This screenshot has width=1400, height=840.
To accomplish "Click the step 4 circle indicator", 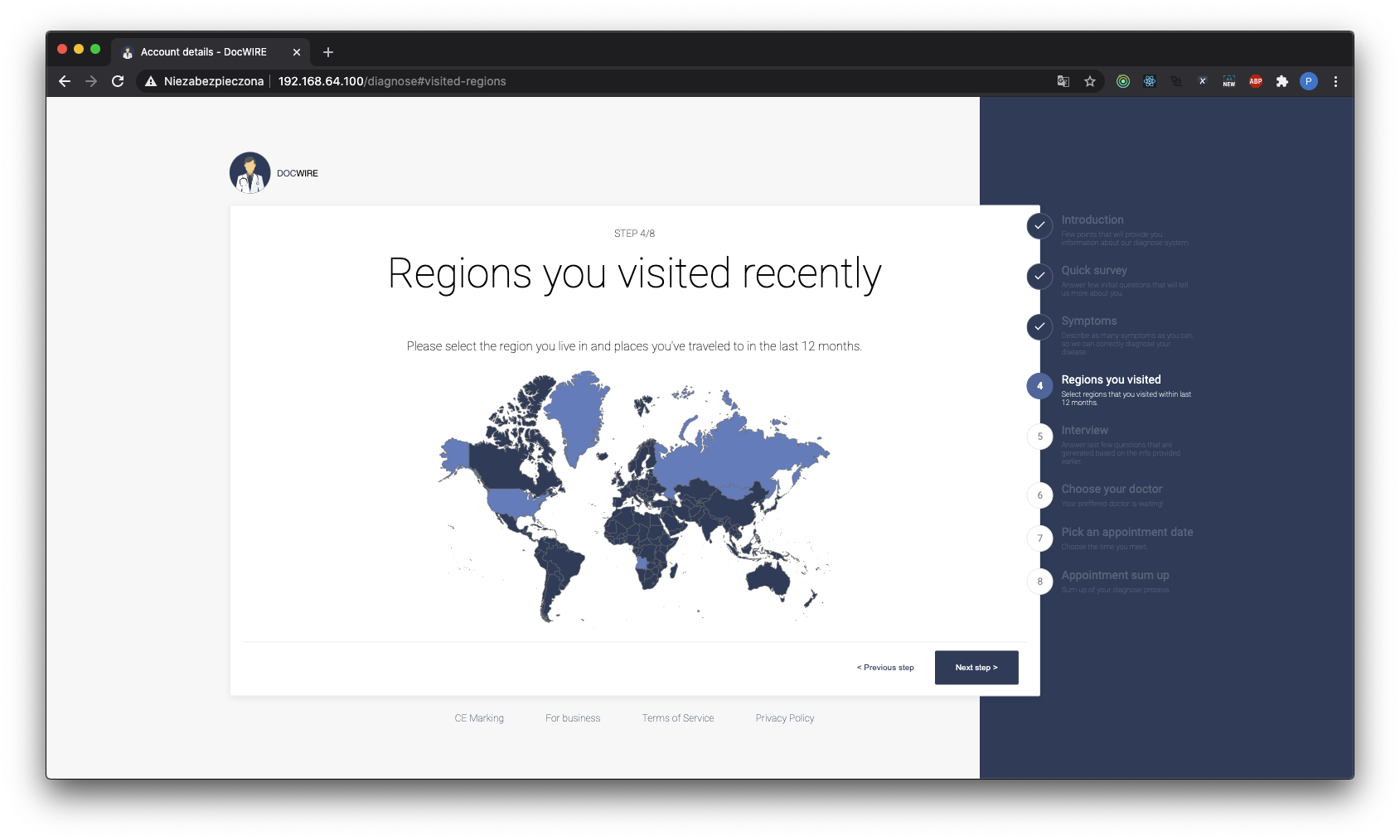I will [1039, 386].
